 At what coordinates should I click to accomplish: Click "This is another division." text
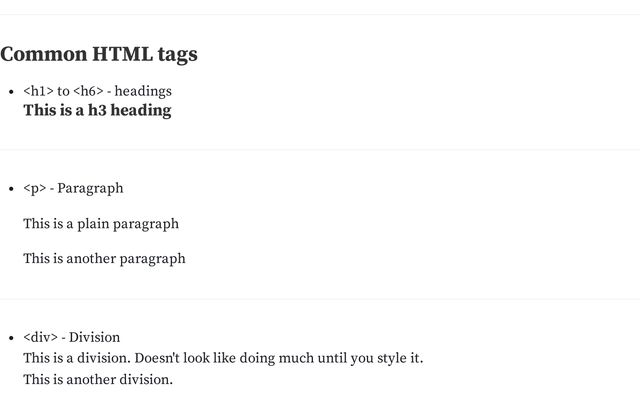pyautogui.click(x=98, y=380)
